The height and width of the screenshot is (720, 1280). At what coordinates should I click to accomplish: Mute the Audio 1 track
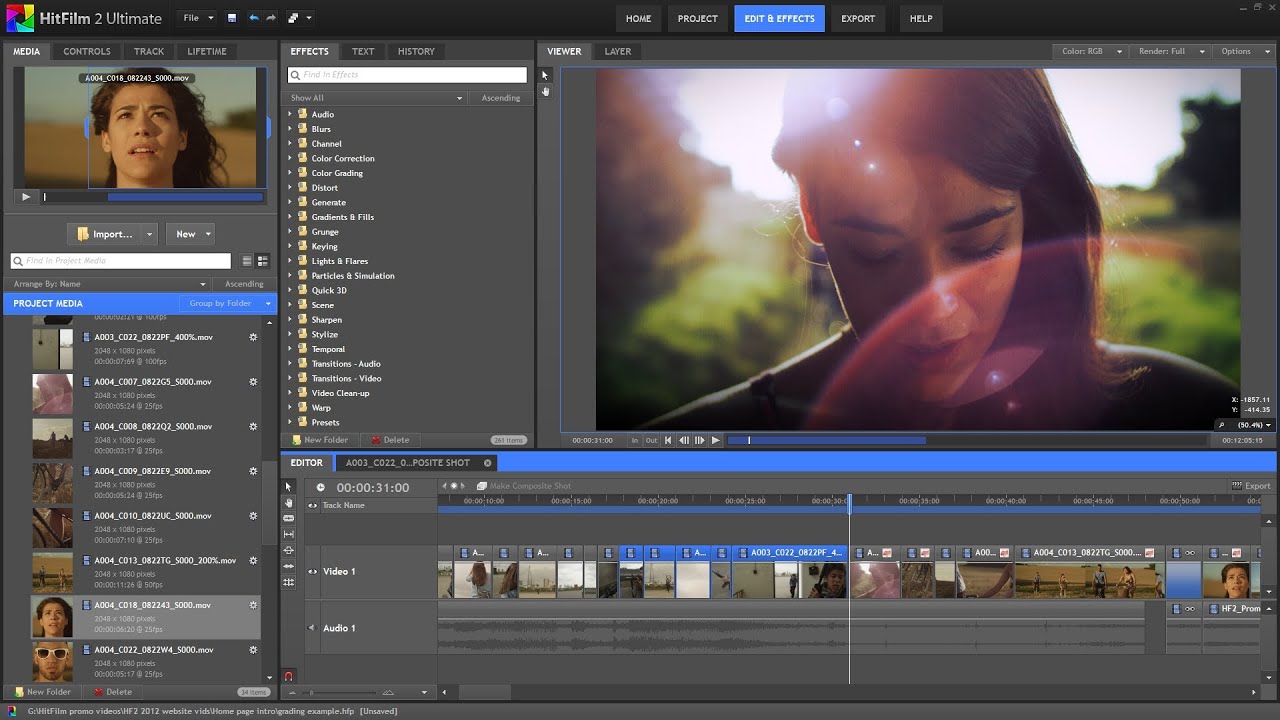(x=311, y=628)
